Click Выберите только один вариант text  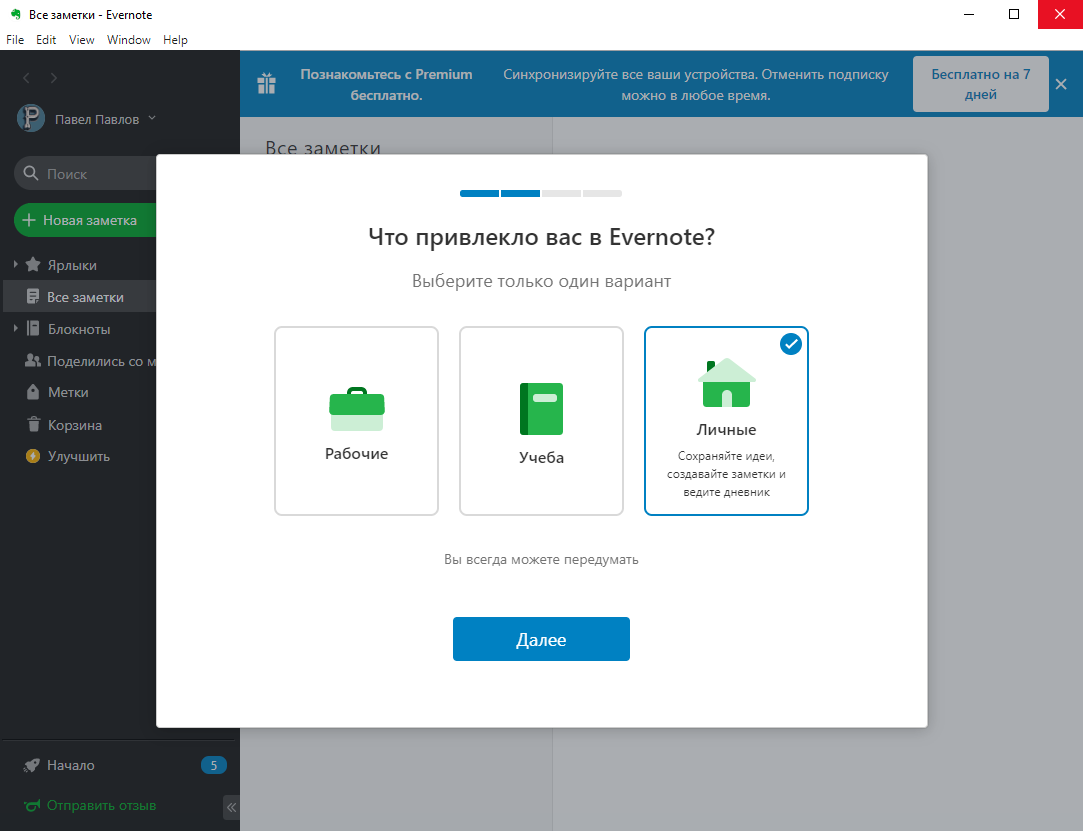coord(541,281)
